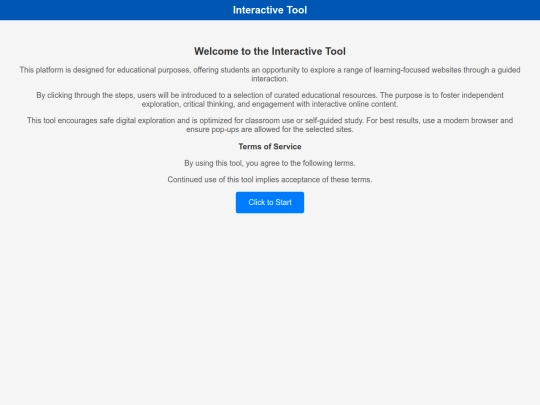Image resolution: width=540 pixels, height=405 pixels.
Task: Click the Terms of Service heading
Action: click(x=270, y=147)
